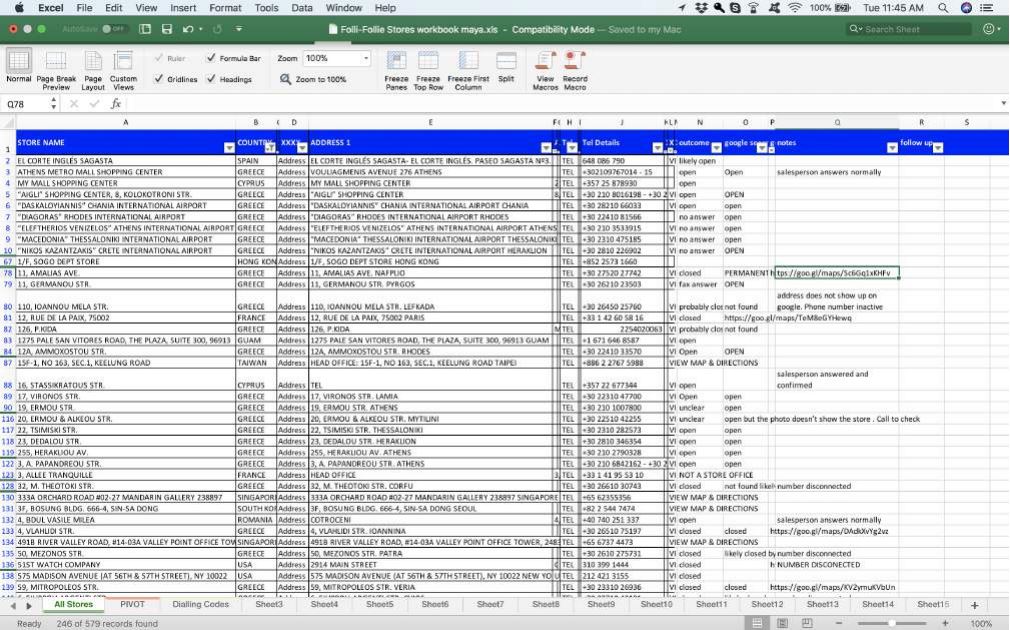This screenshot has height=630, width=1010.
Task: Click Zoom to 100% magnifier
Action: point(285,79)
